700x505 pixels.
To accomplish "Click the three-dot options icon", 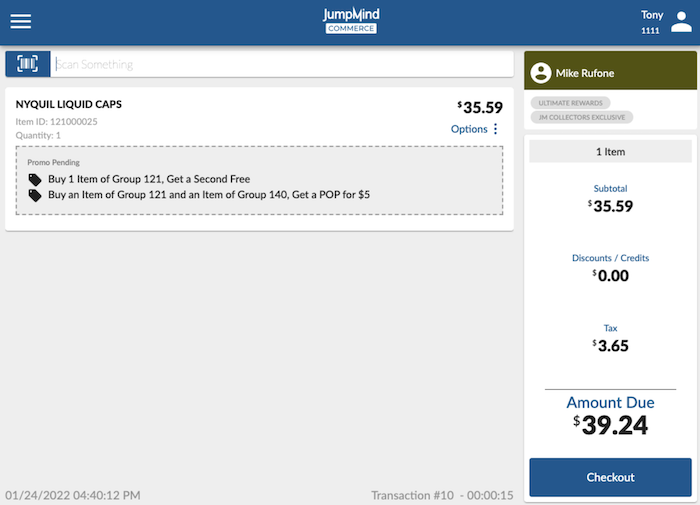I will 496,129.
